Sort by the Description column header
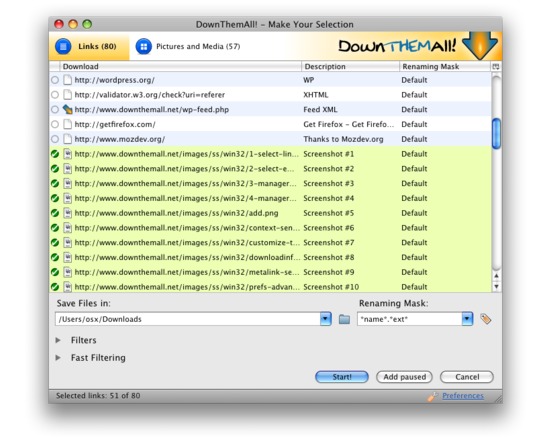This screenshot has height=440, width=550. coord(350,66)
